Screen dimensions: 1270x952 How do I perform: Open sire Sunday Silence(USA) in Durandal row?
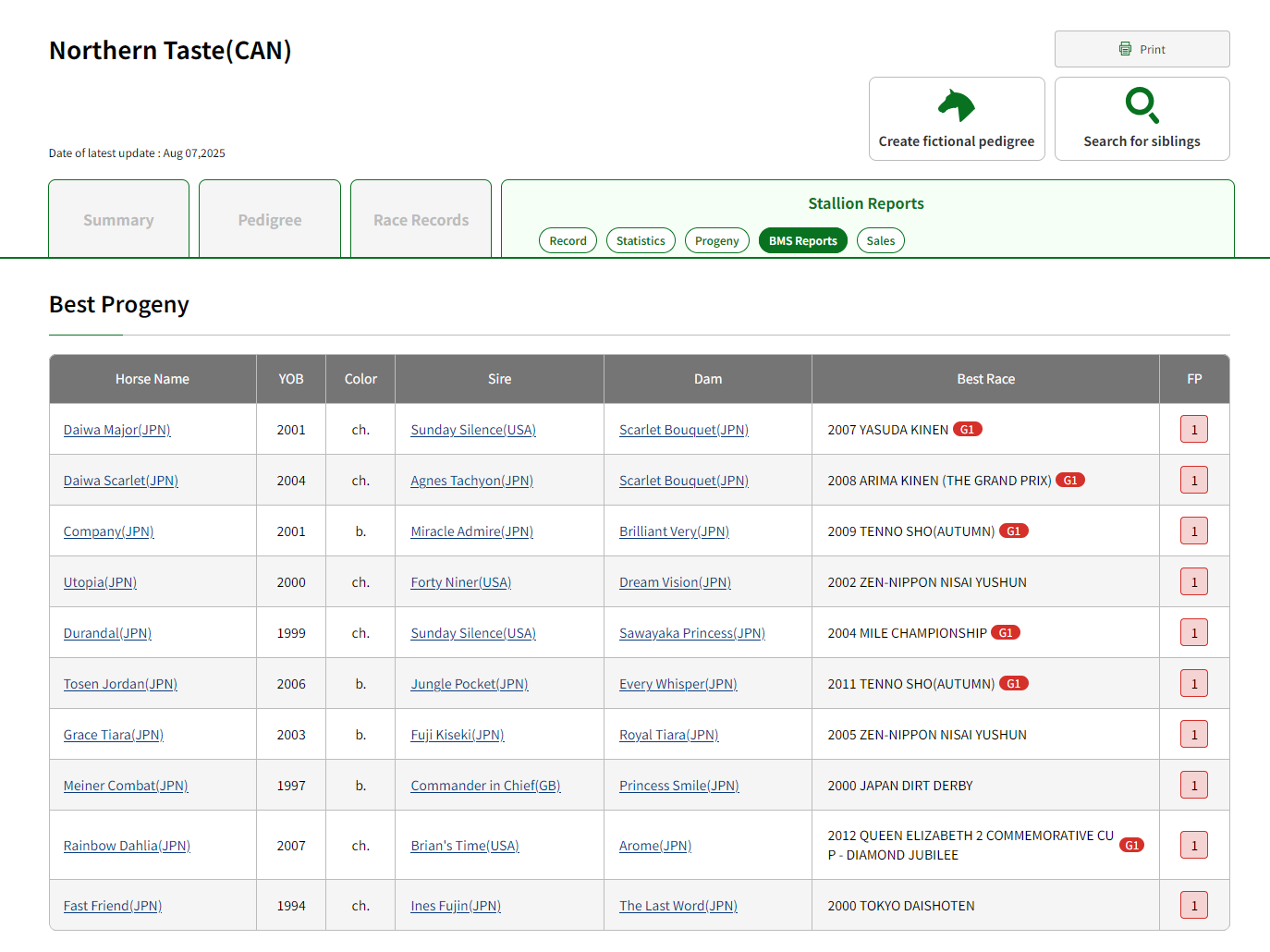tap(473, 633)
